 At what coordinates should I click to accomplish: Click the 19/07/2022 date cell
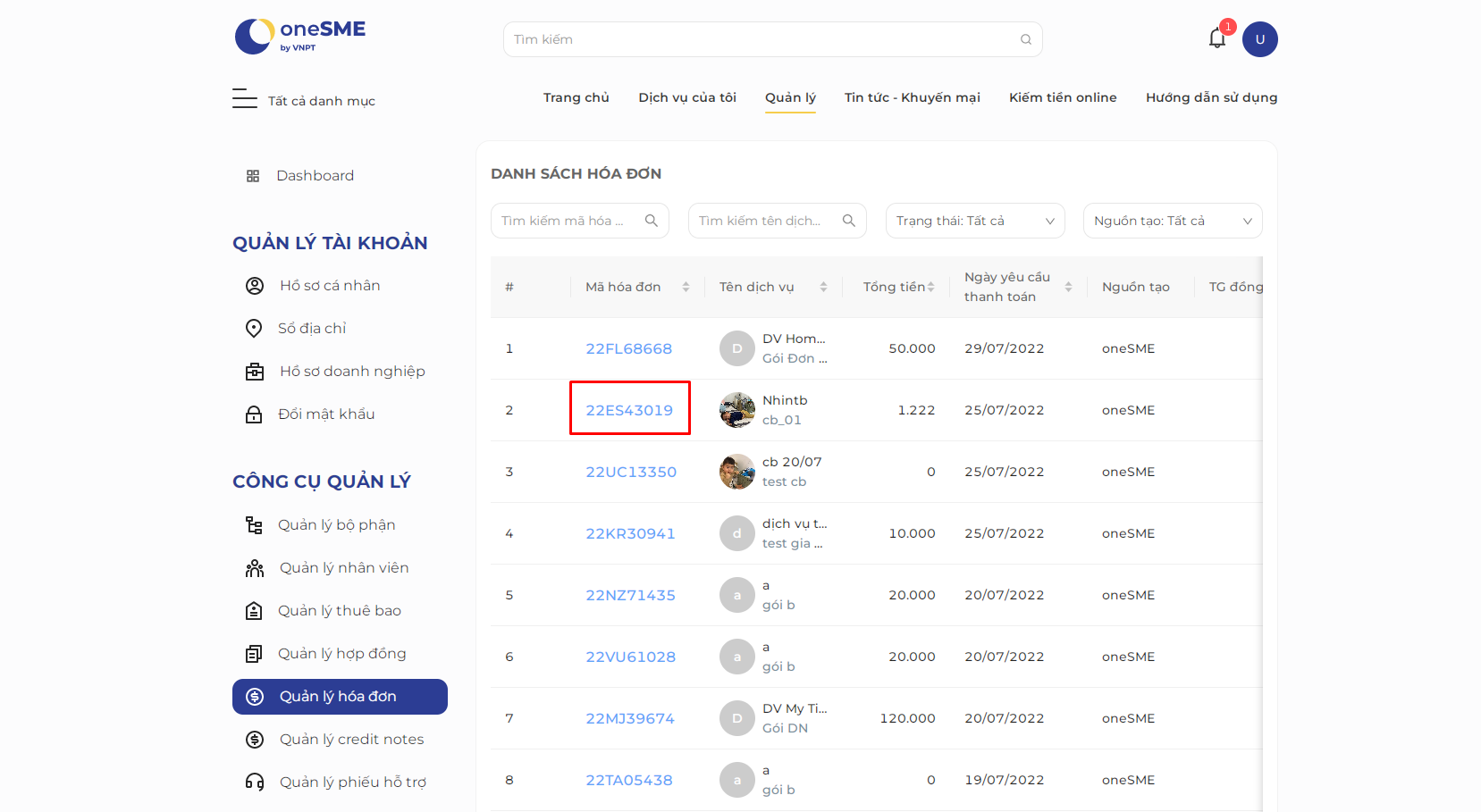pos(1005,780)
